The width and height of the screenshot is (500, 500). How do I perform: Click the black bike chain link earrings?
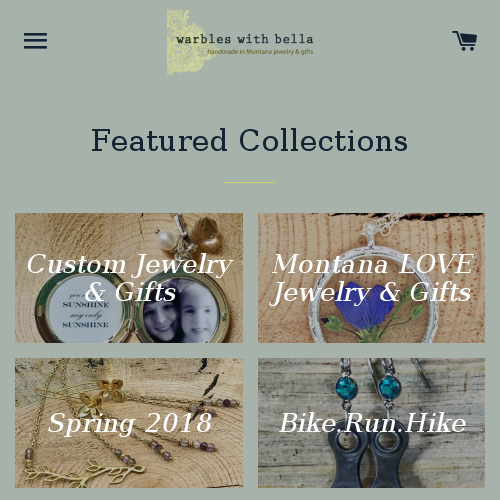point(368,462)
